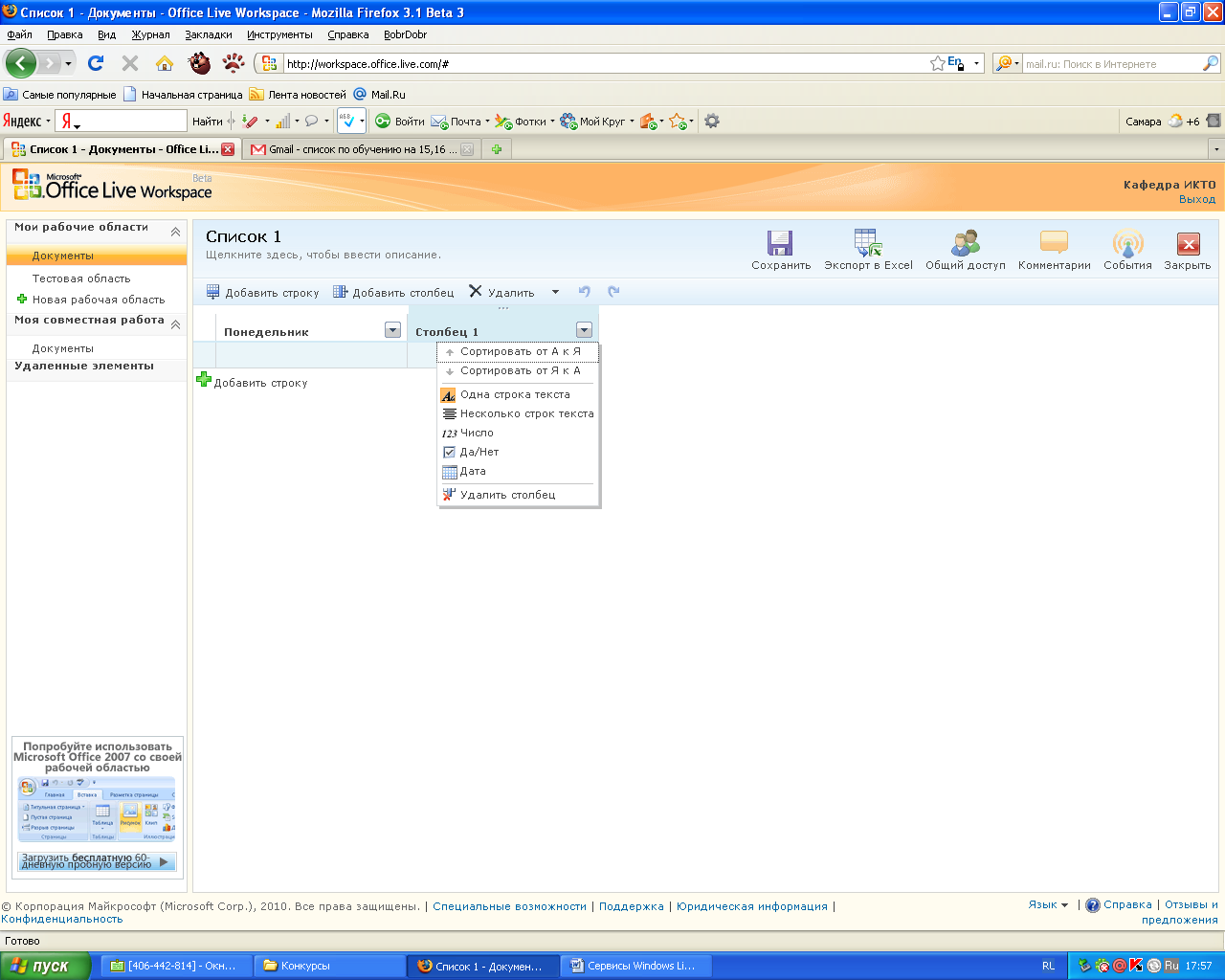The image size is (1225, 980).
Task: Click the browser URL address field
Action: (x=605, y=64)
